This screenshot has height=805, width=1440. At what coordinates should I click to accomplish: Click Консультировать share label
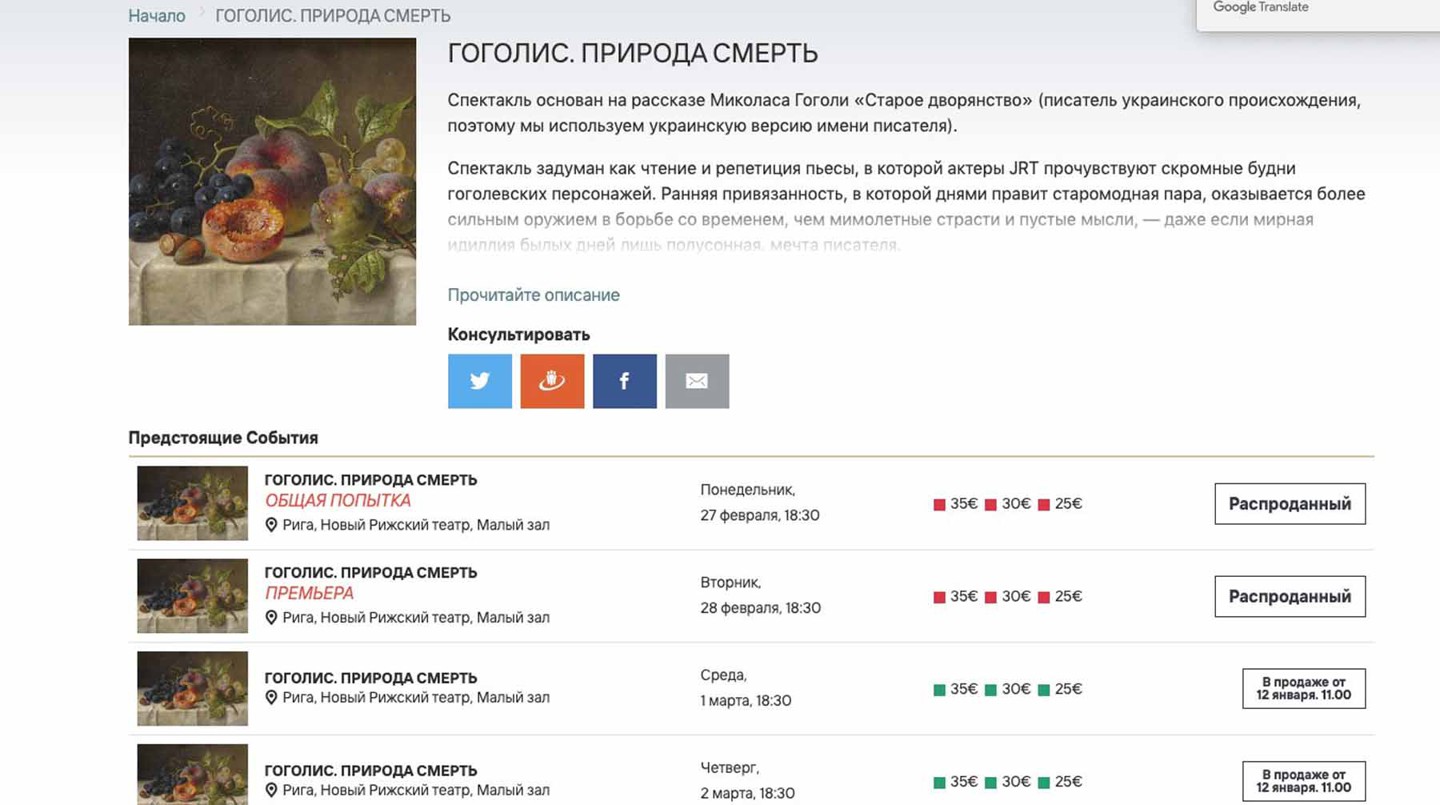(x=519, y=334)
